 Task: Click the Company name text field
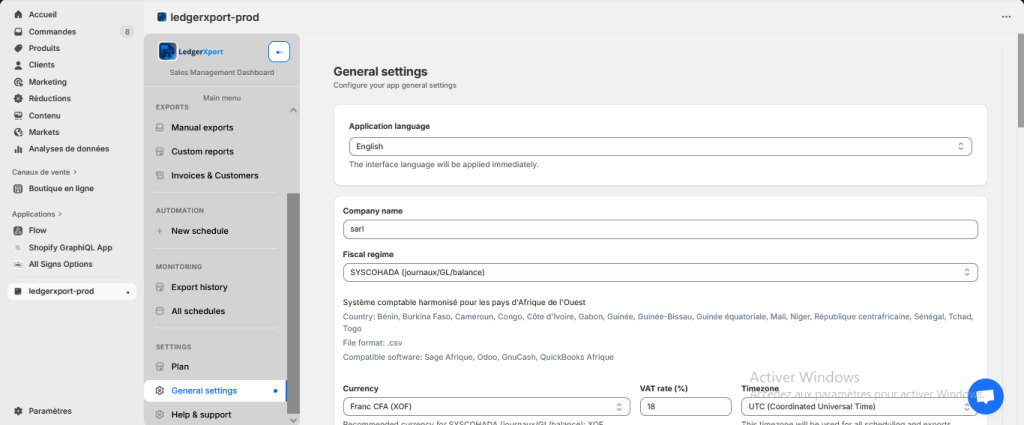[659, 229]
